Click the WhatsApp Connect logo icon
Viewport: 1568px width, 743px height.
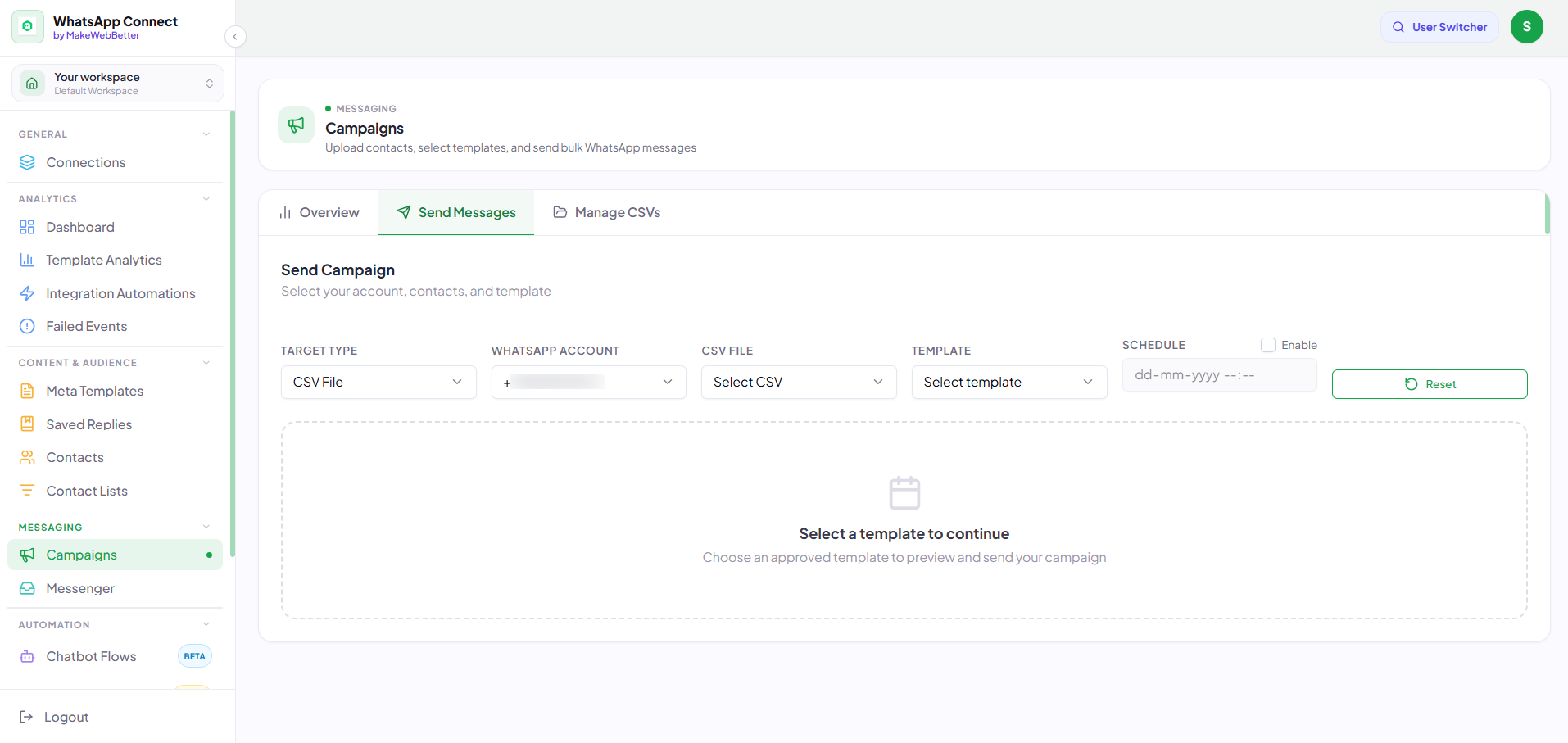tap(28, 27)
